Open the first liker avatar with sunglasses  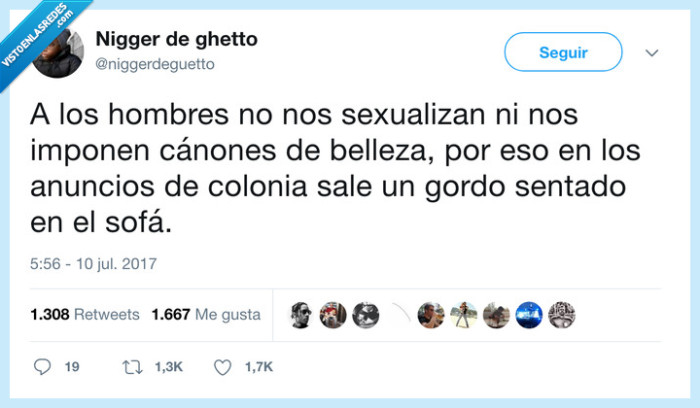[x=300, y=315]
